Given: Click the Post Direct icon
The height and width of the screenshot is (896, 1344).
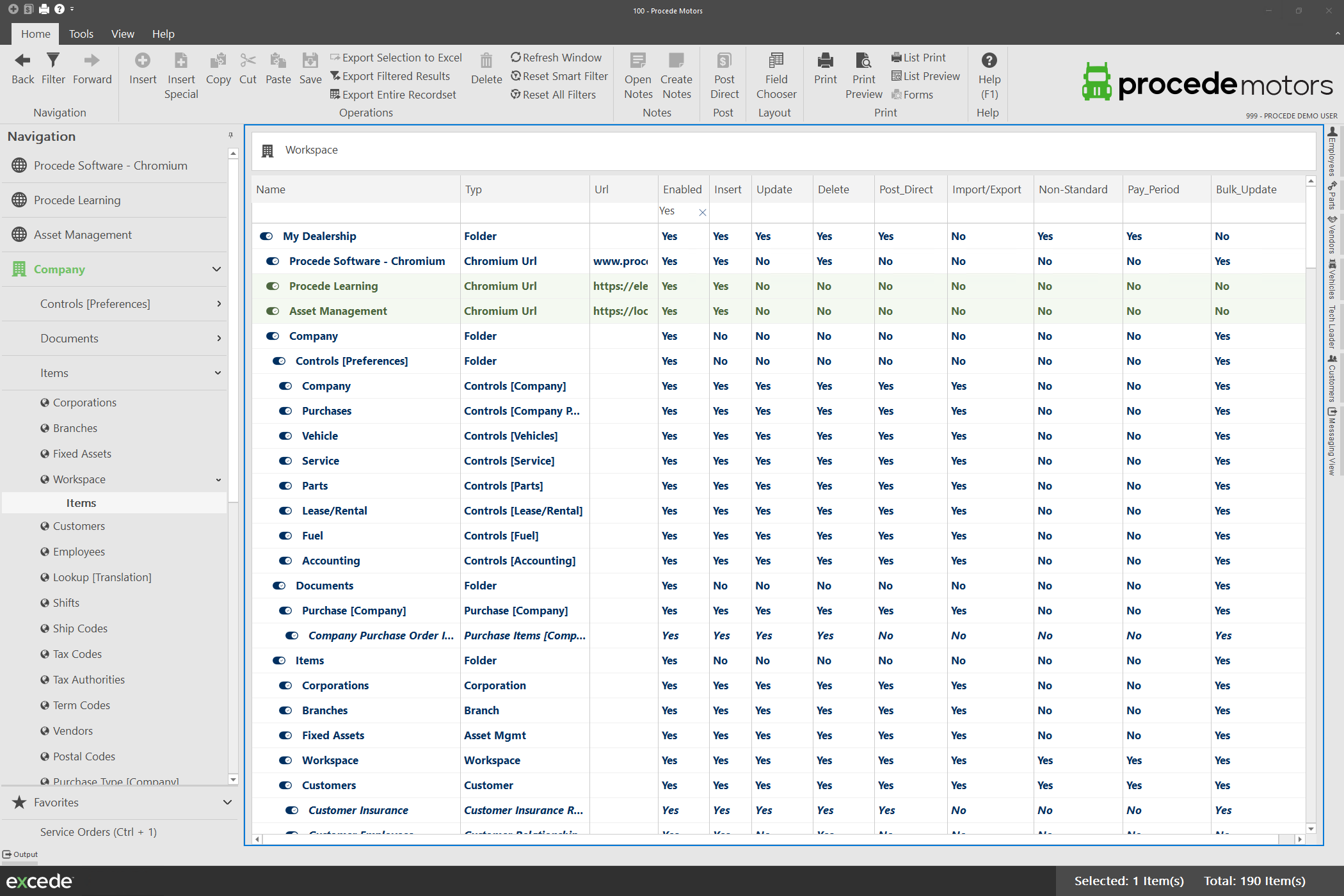Looking at the screenshot, I should click(x=724, y=61).
